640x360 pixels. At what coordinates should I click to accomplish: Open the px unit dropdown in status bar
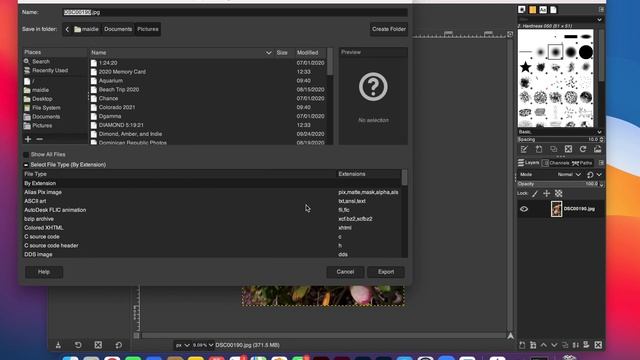(182, 345)
